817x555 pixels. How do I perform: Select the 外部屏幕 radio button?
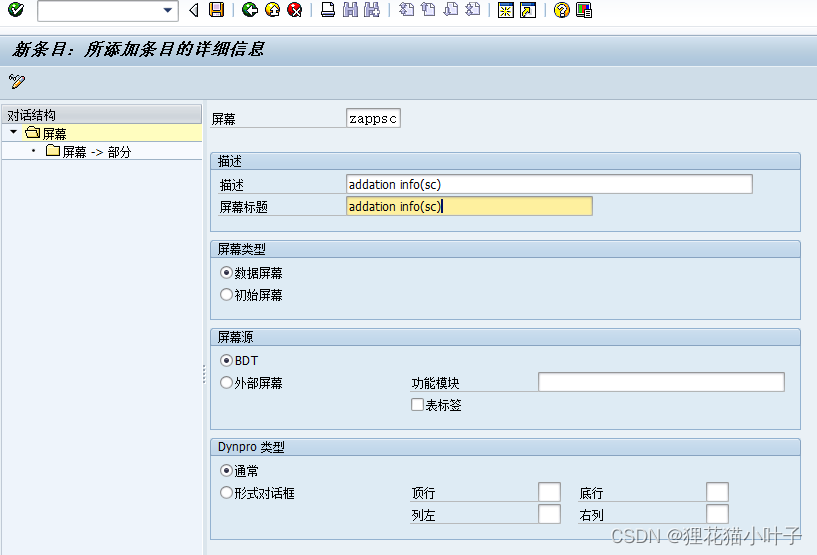[x=226, y=383]
